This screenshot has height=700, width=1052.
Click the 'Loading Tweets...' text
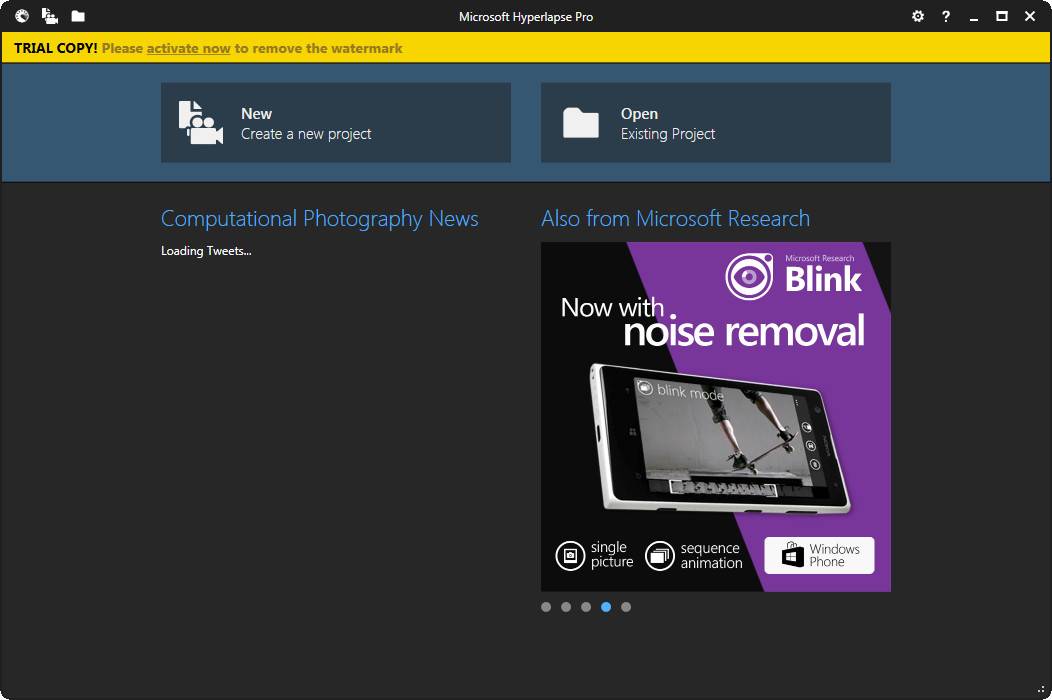pos(206,251)
